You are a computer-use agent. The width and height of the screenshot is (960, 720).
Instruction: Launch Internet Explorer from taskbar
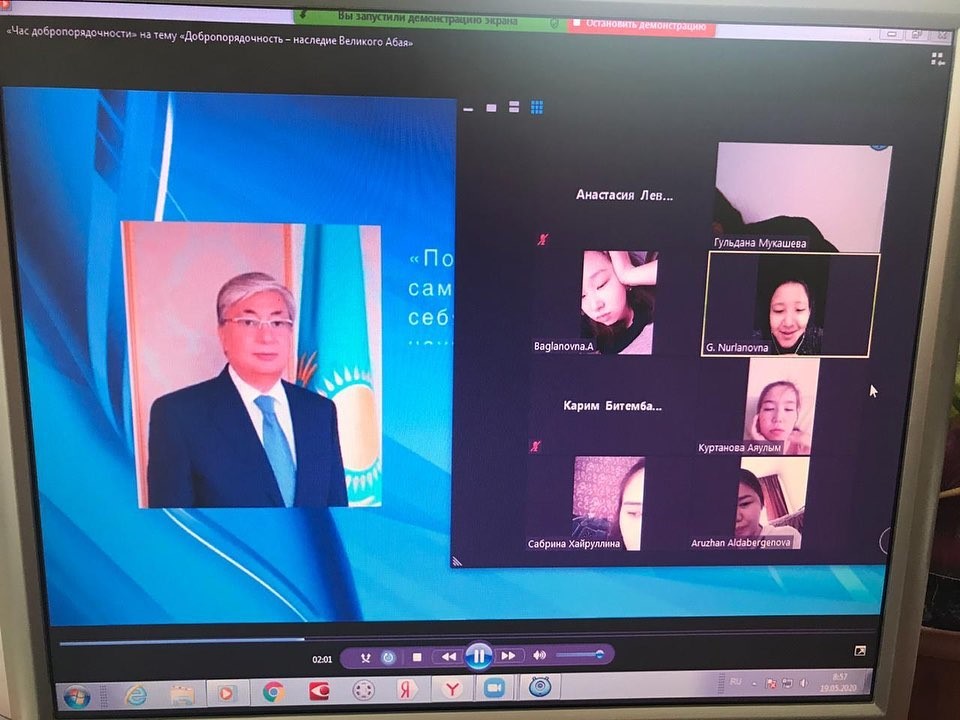135,695
